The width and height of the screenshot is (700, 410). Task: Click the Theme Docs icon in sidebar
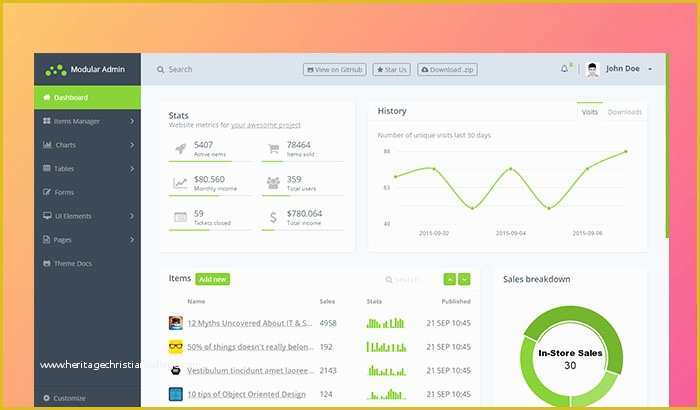[x=46, y=264]
